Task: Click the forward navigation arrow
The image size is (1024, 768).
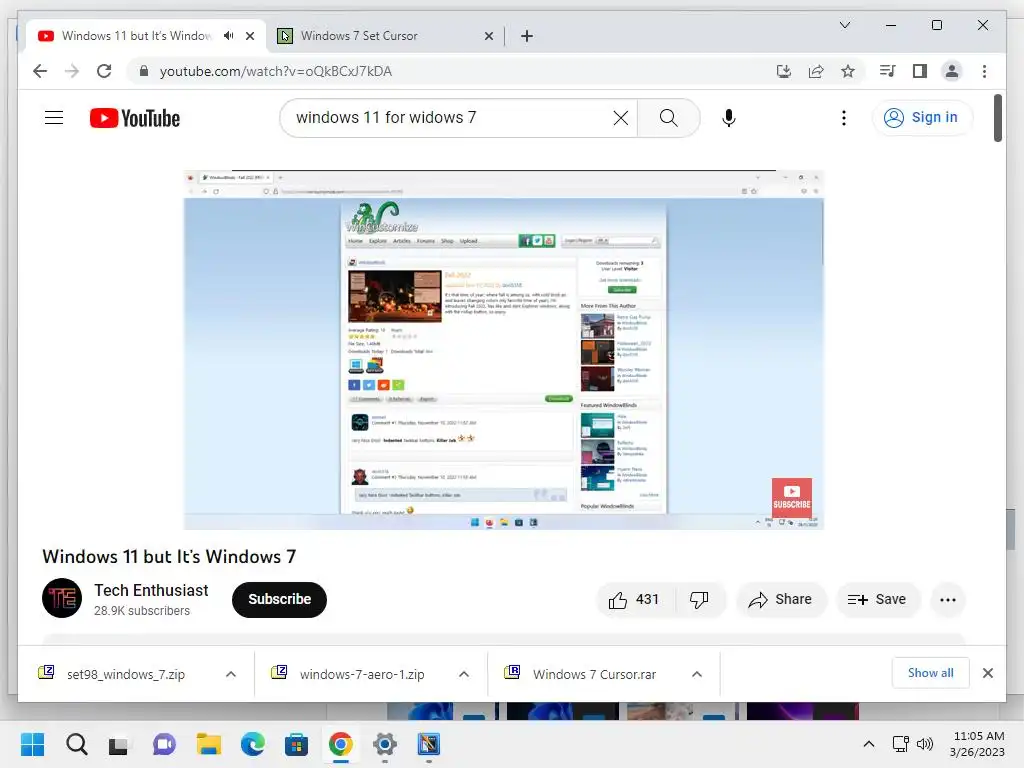Action: click(x=72, y=71)
